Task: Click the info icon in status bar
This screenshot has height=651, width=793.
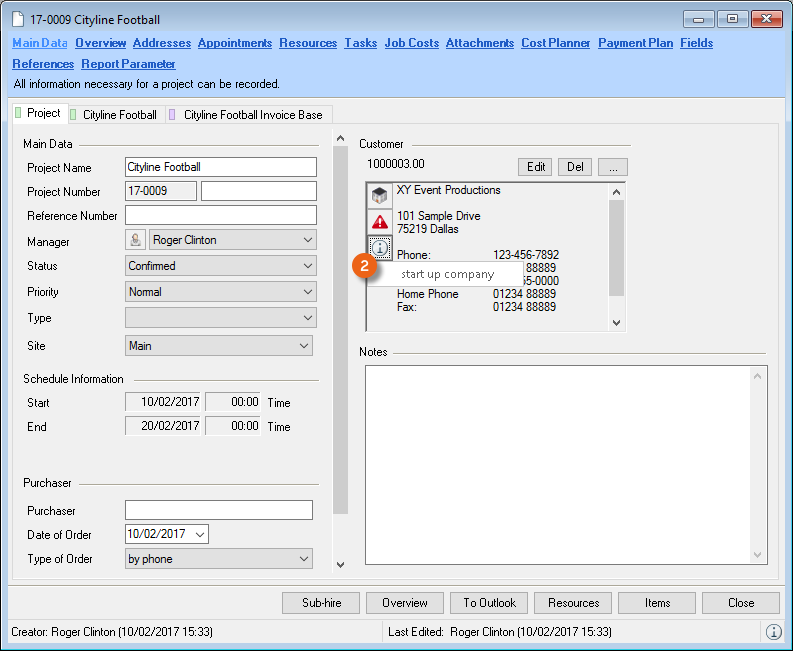Action: [773, 632]
